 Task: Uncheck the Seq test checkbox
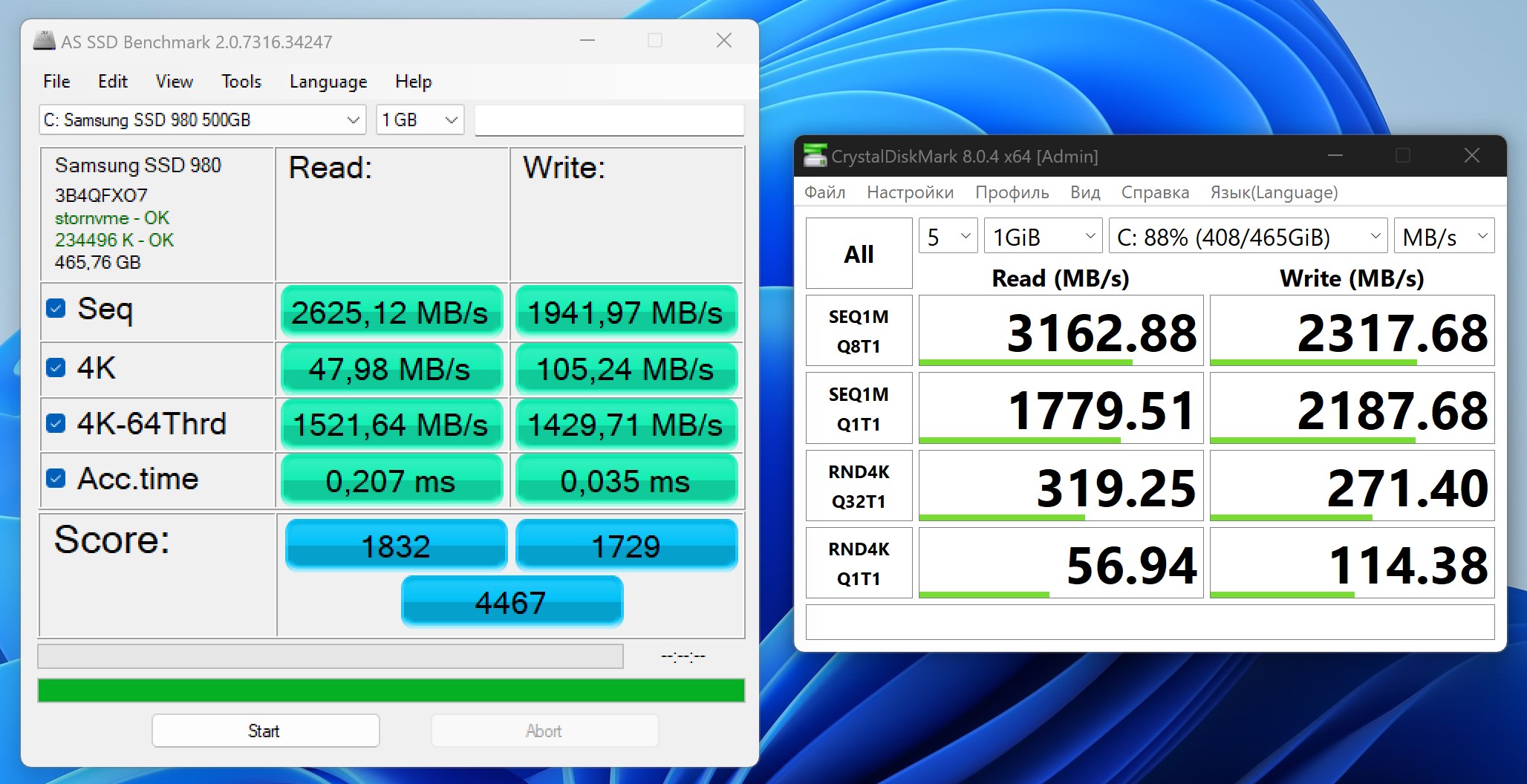point(56,308)
